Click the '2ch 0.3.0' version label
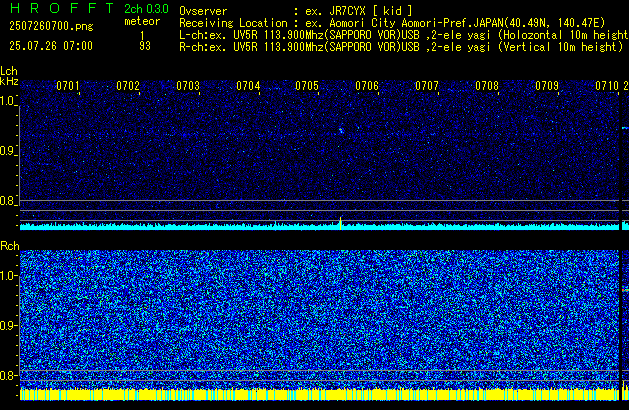 pyautogui.click(x=146, y=9)
